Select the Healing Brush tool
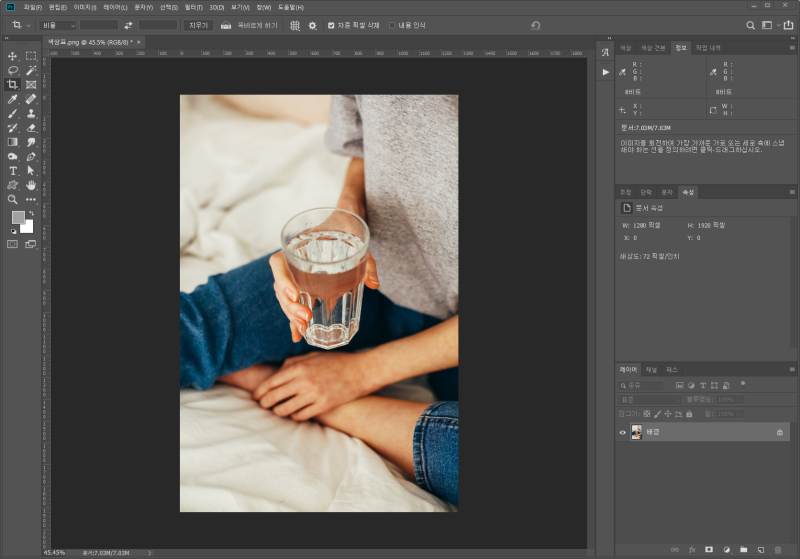The width and height of the screenshot is (800, 559). click(31, 99)
